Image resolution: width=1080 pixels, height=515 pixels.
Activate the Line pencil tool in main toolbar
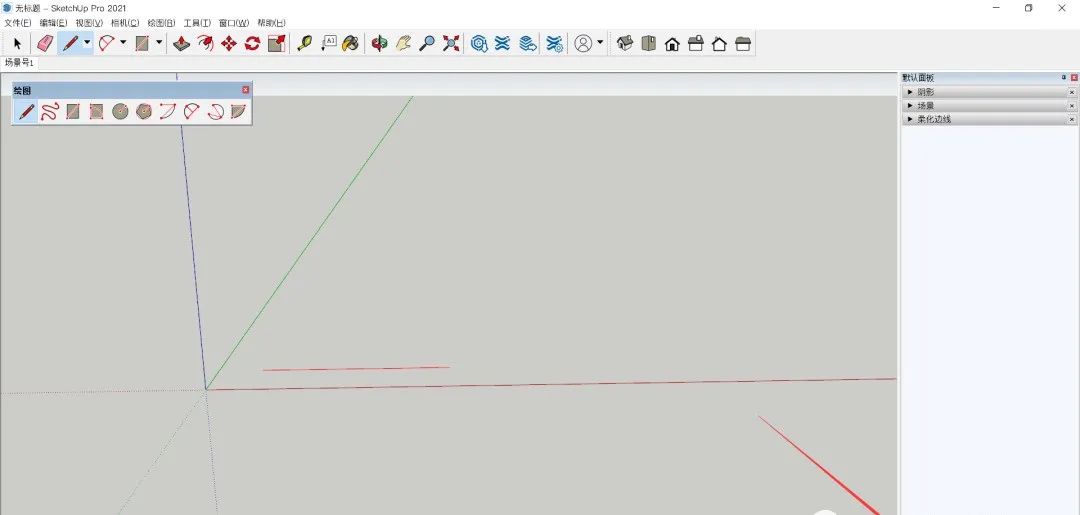(70, 44)
